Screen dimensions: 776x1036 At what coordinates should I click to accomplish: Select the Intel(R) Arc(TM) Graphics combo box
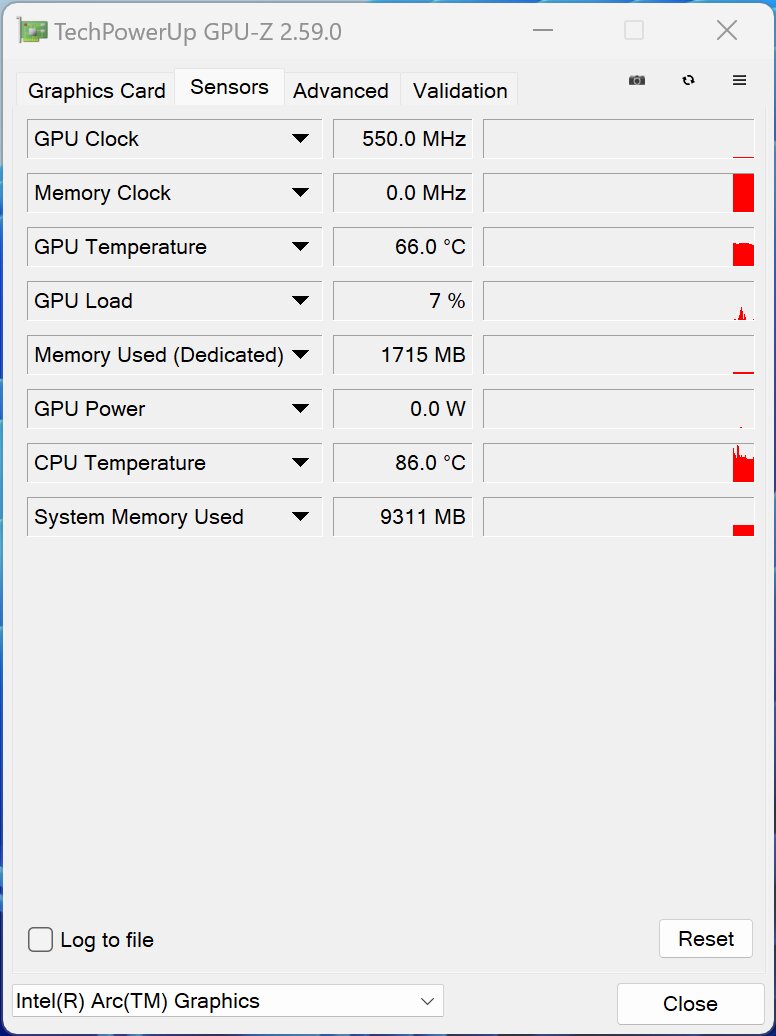(228, 1001)
